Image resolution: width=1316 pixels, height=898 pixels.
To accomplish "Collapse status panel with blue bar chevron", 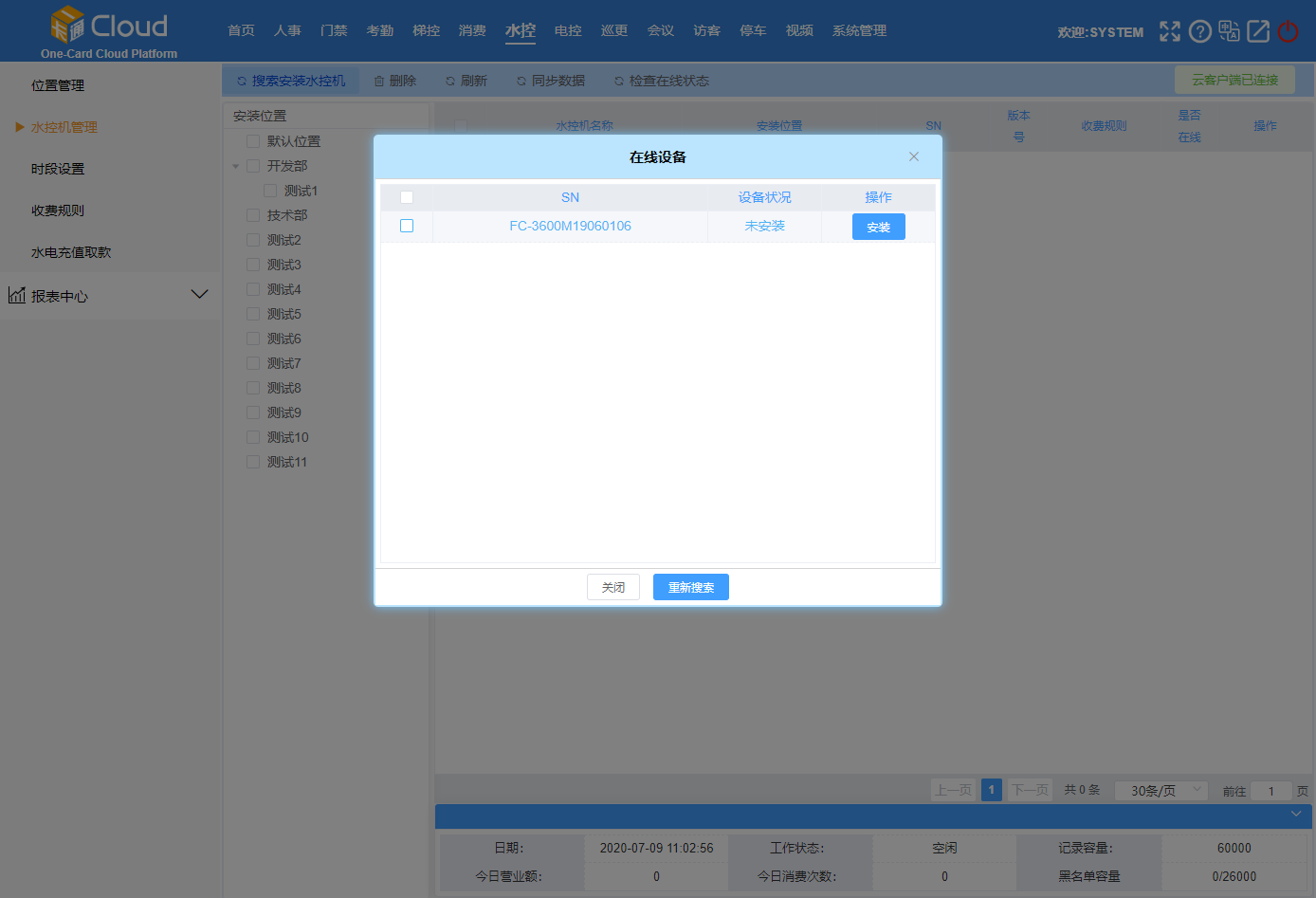I will (1296, 815).
